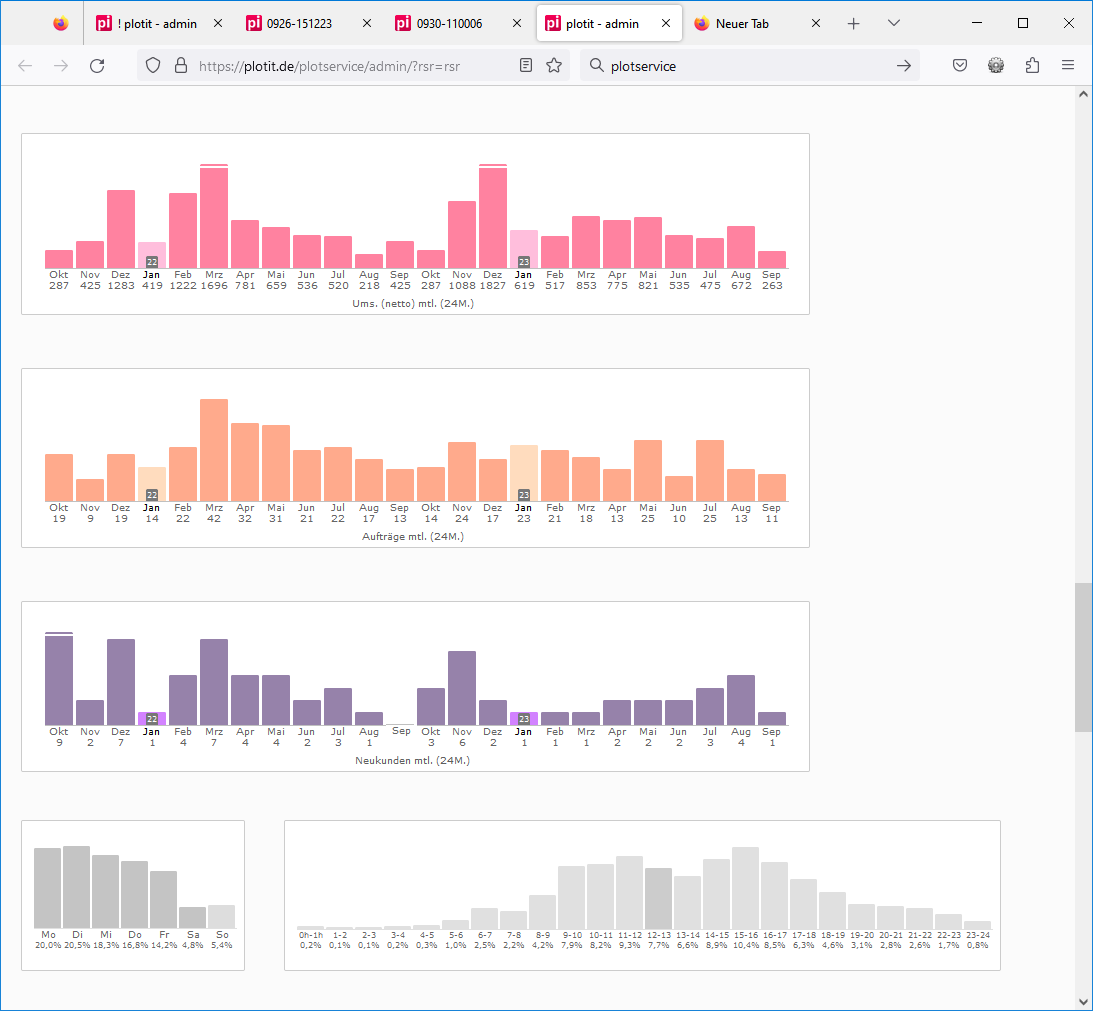Click the 15-16 hourly distribution bar
This screenshot has width=1093, height=1011.
[745, 888]
